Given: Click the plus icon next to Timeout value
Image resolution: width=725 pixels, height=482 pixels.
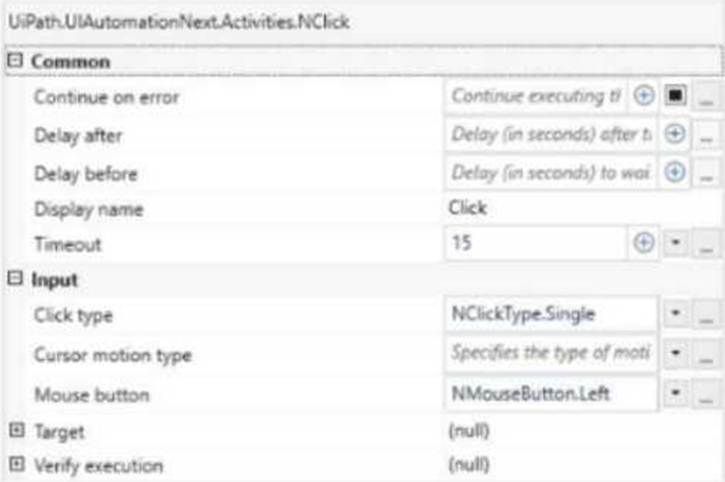Looking at the screenshot, I should [x=643, y=242].
